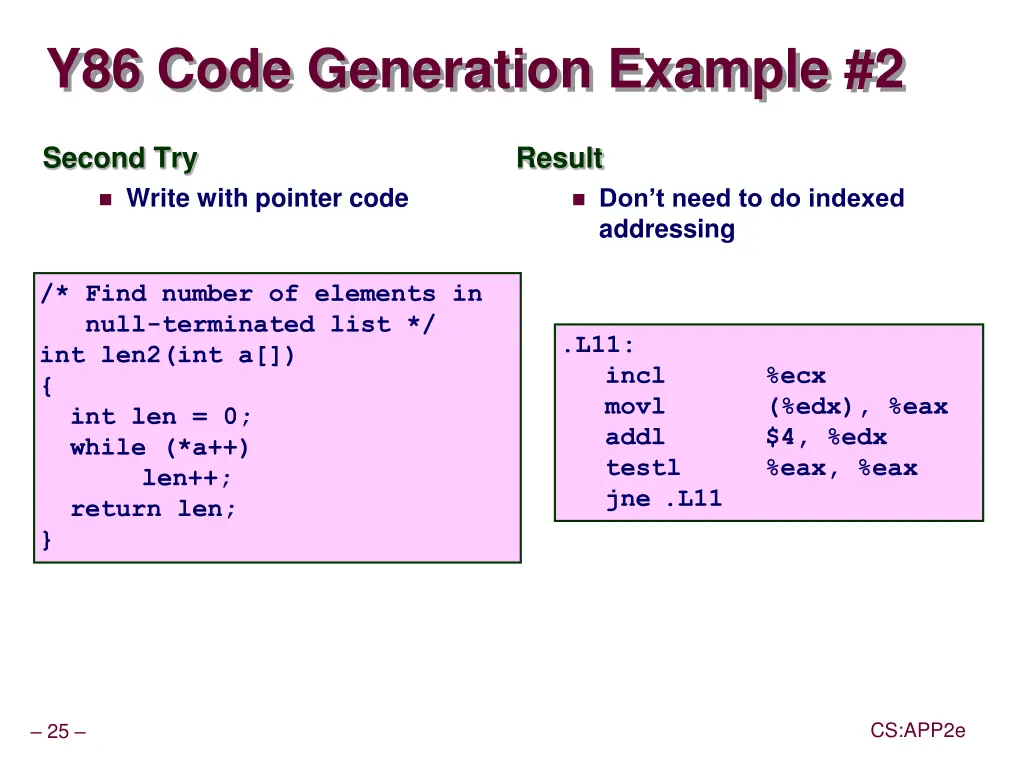The image size is (1024, 767).
Task: Select the 'Result' heading
Action: click(x=560, y=158)
